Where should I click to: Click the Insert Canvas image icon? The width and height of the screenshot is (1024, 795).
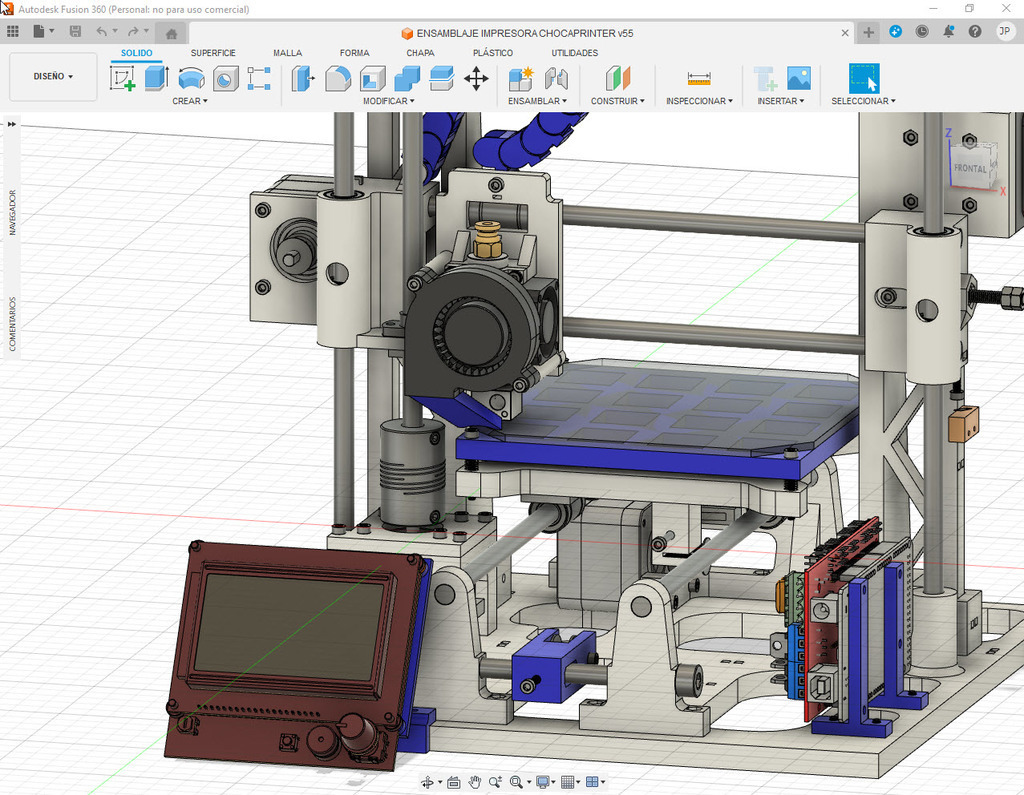798,78
